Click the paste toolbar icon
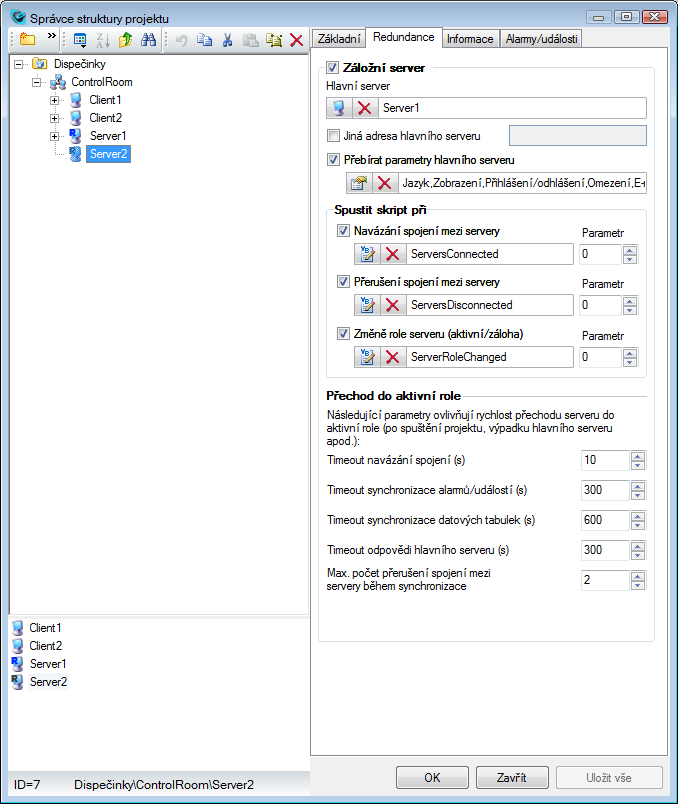678x804 pixels. (x=250, y=40)
